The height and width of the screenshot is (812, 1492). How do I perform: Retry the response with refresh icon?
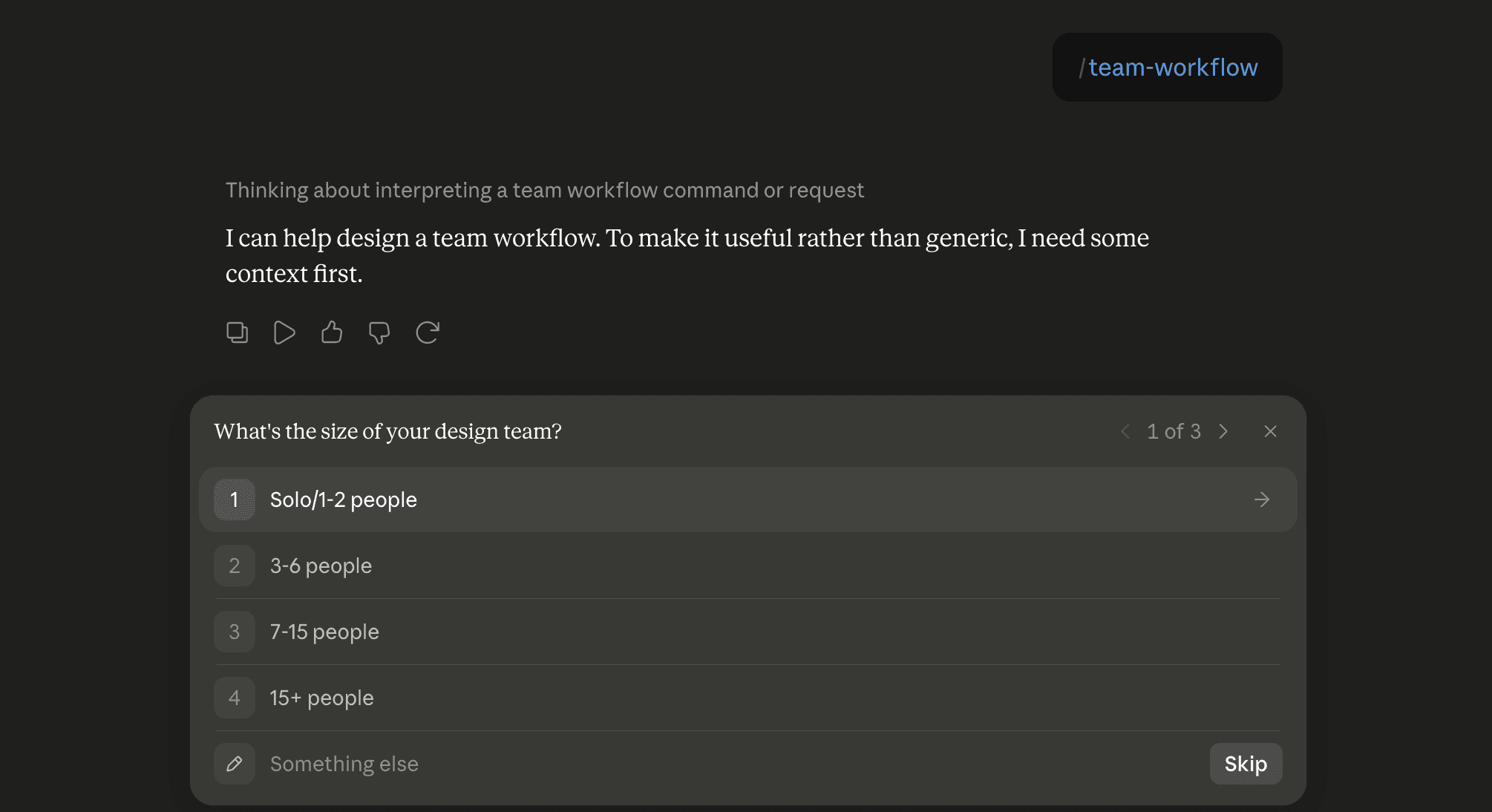pyautogui.click(x=427, y=332)
